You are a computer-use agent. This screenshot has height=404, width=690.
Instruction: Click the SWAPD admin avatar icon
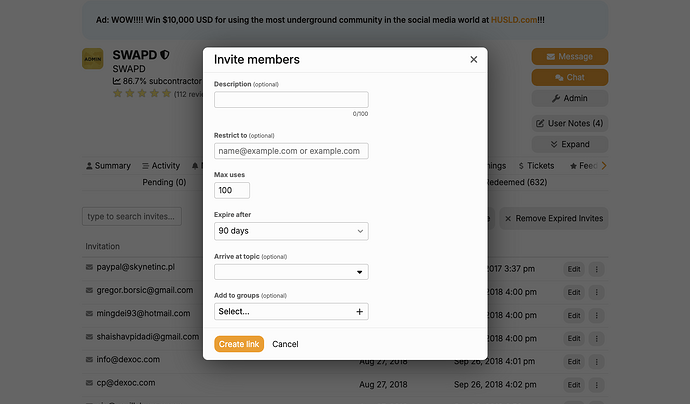(92, 59)
